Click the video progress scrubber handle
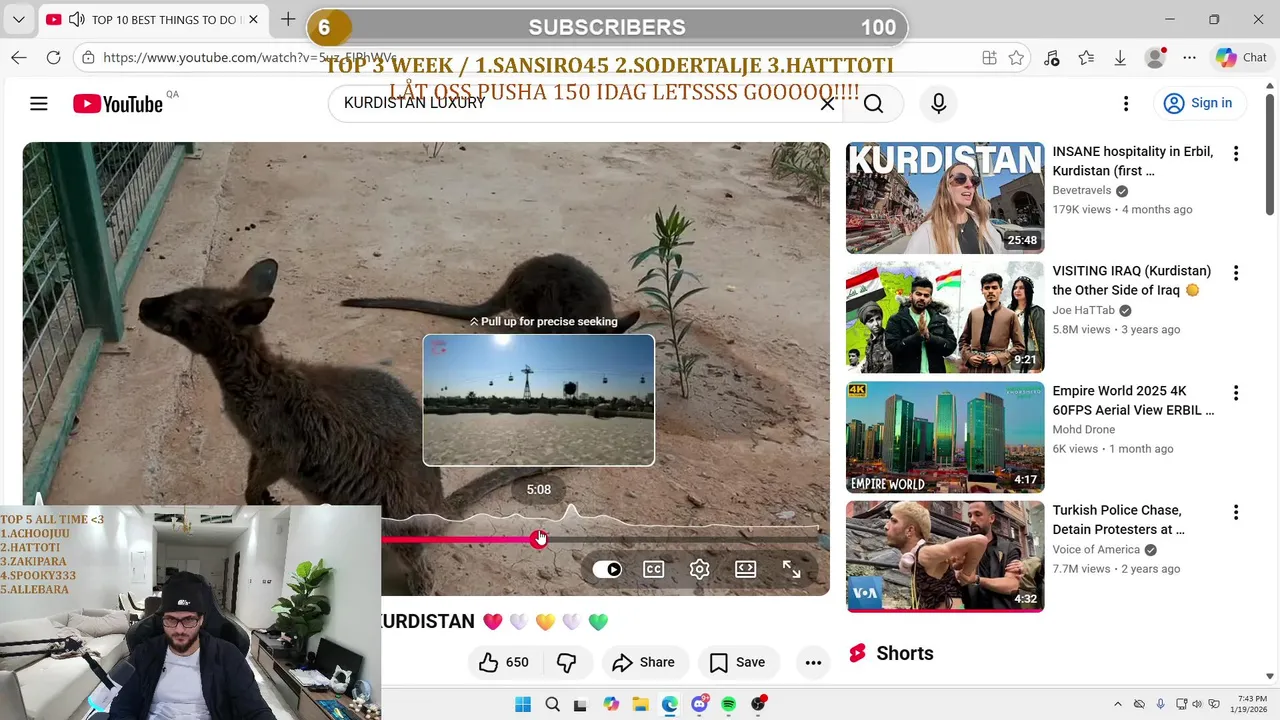 [539, 539]
